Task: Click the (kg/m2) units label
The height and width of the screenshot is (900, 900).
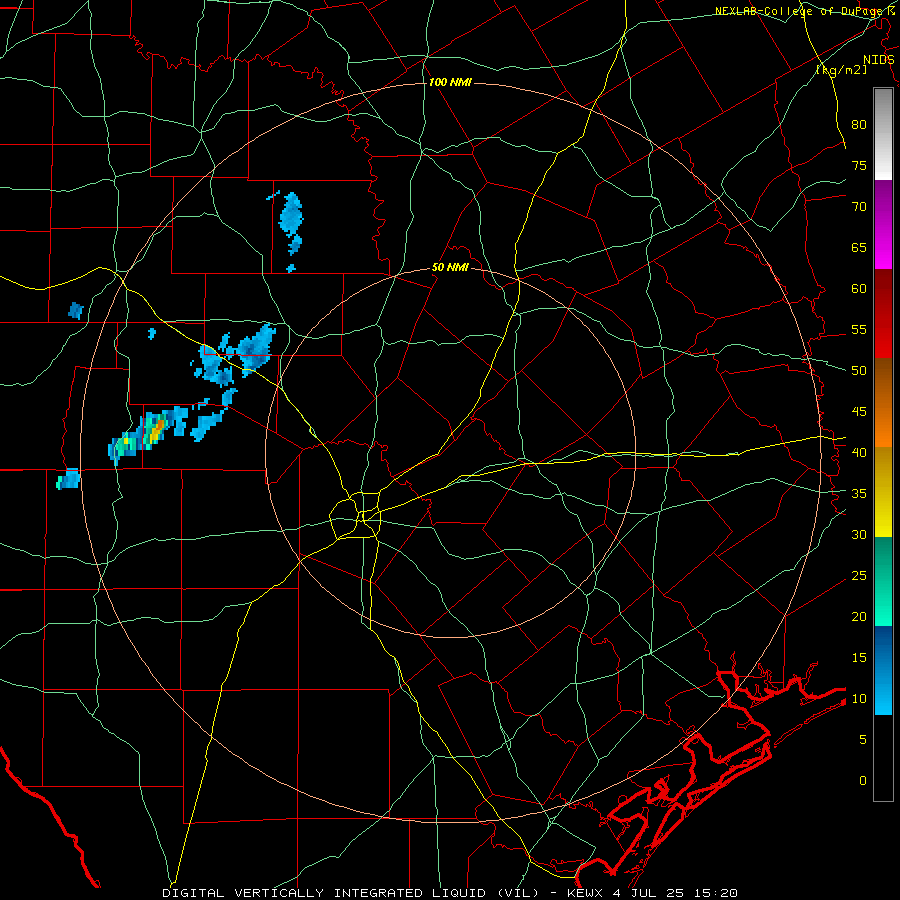Action: coord(841,70)
